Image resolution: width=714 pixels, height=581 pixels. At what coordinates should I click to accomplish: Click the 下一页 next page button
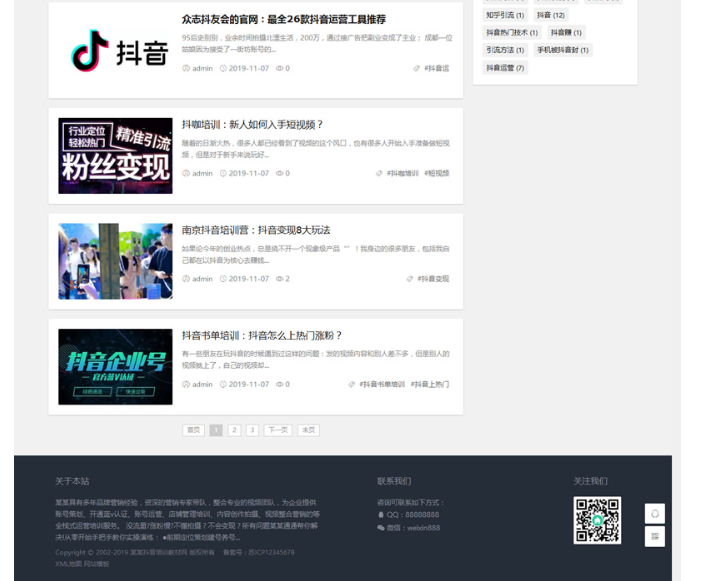coord(277,430)
